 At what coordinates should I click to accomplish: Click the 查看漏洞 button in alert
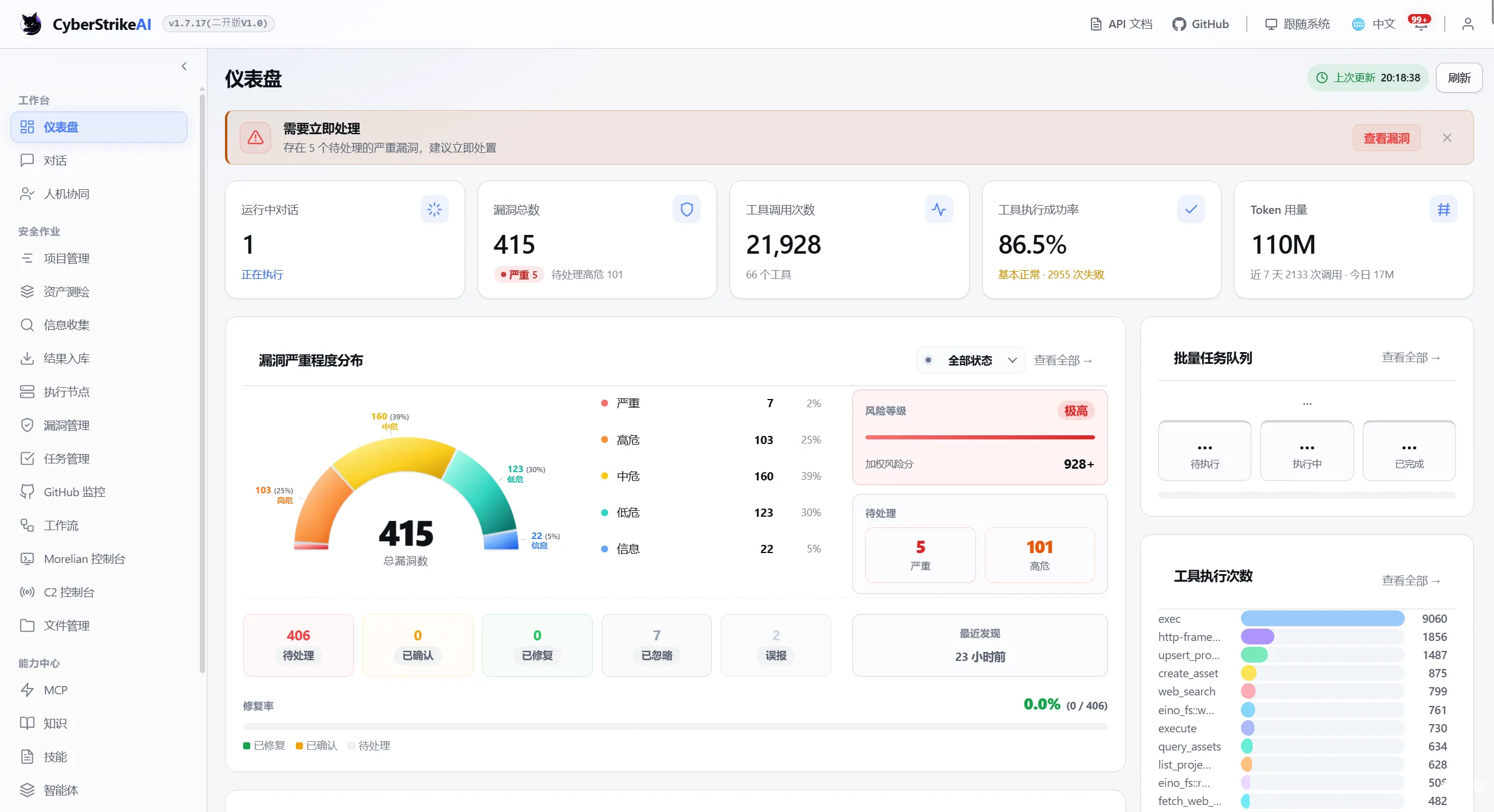(1386, 138)
